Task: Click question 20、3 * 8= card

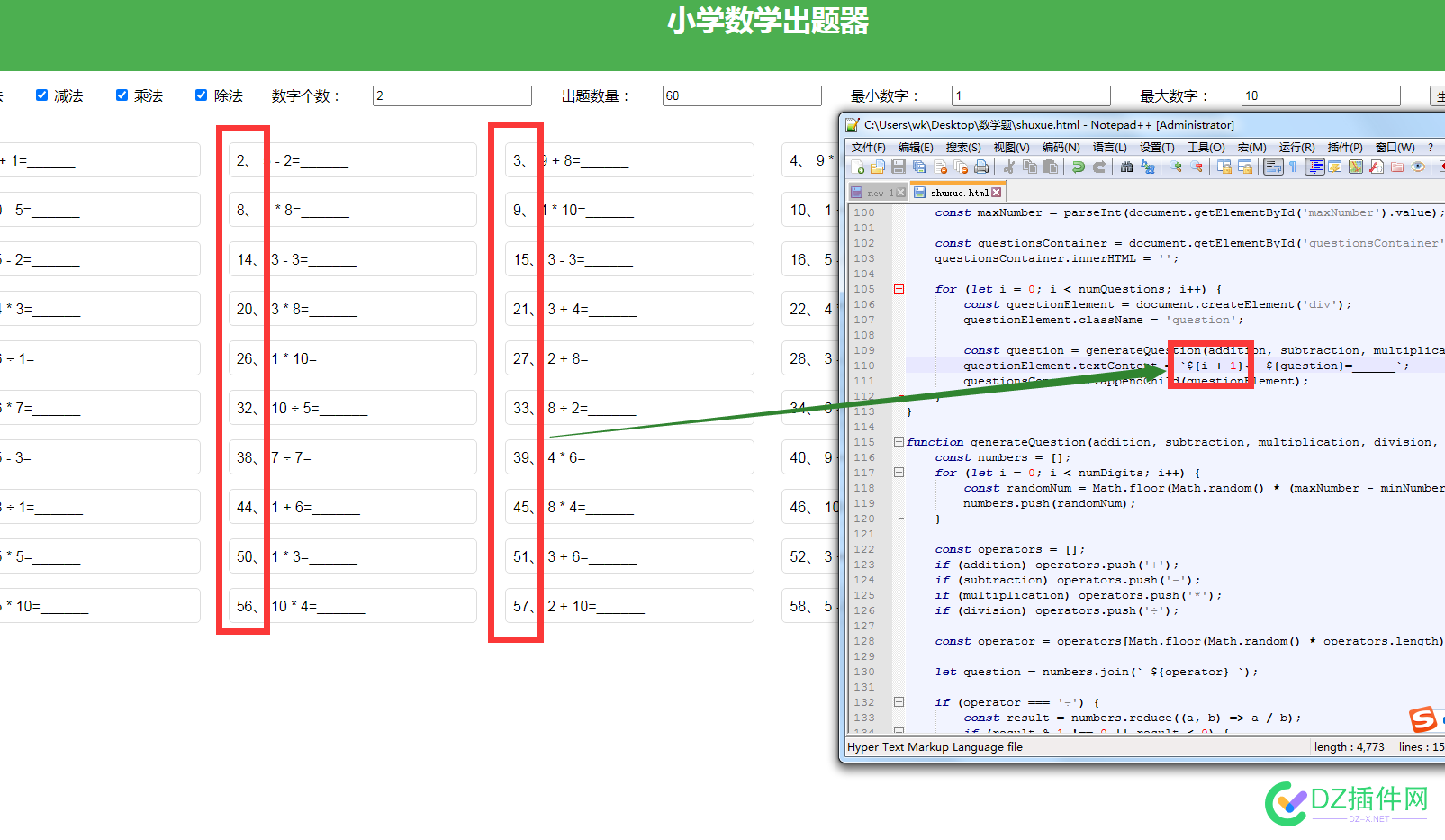Action: click(x=352, y=309)
